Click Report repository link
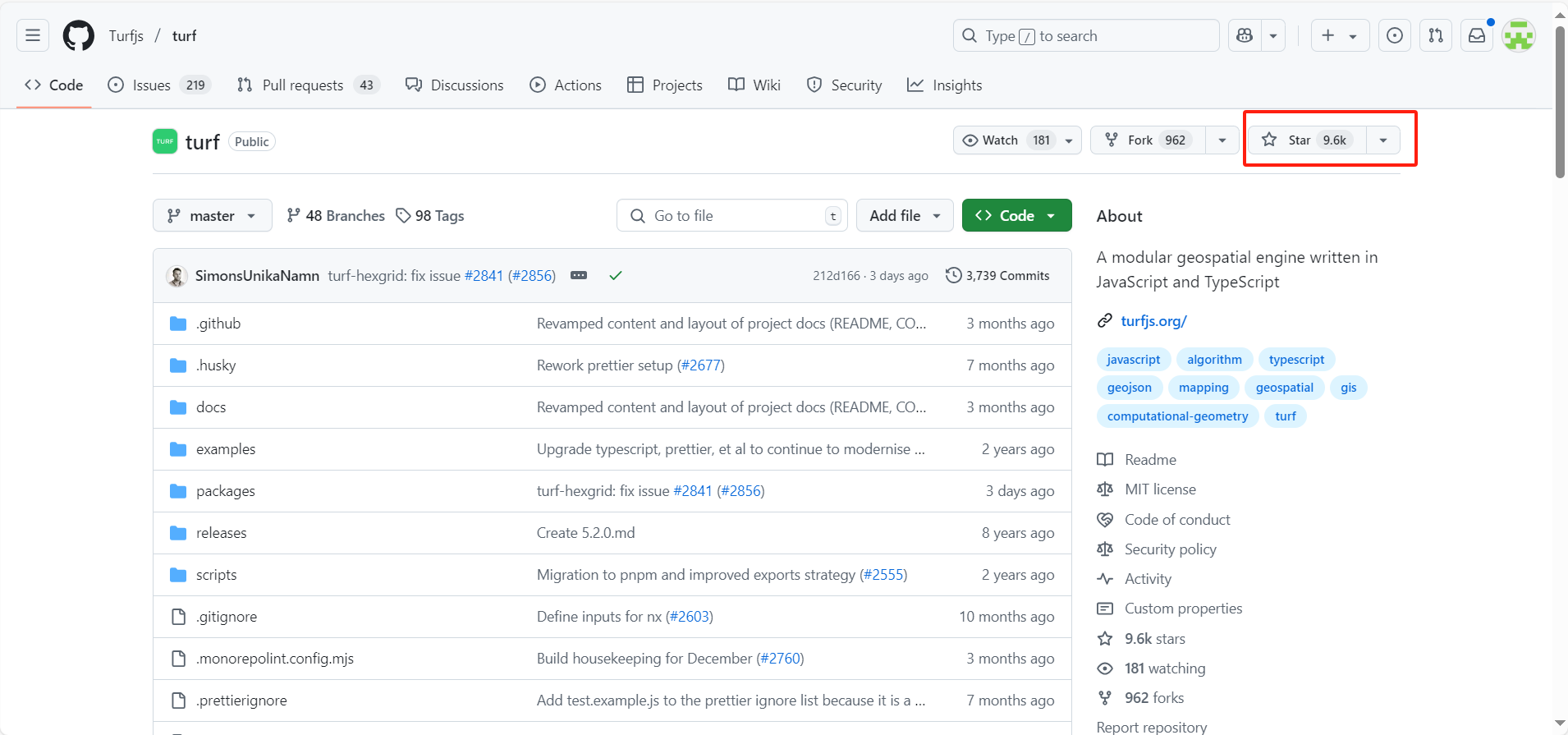Viewport: 1568px width, 735px height. (x=1152, y=728)
